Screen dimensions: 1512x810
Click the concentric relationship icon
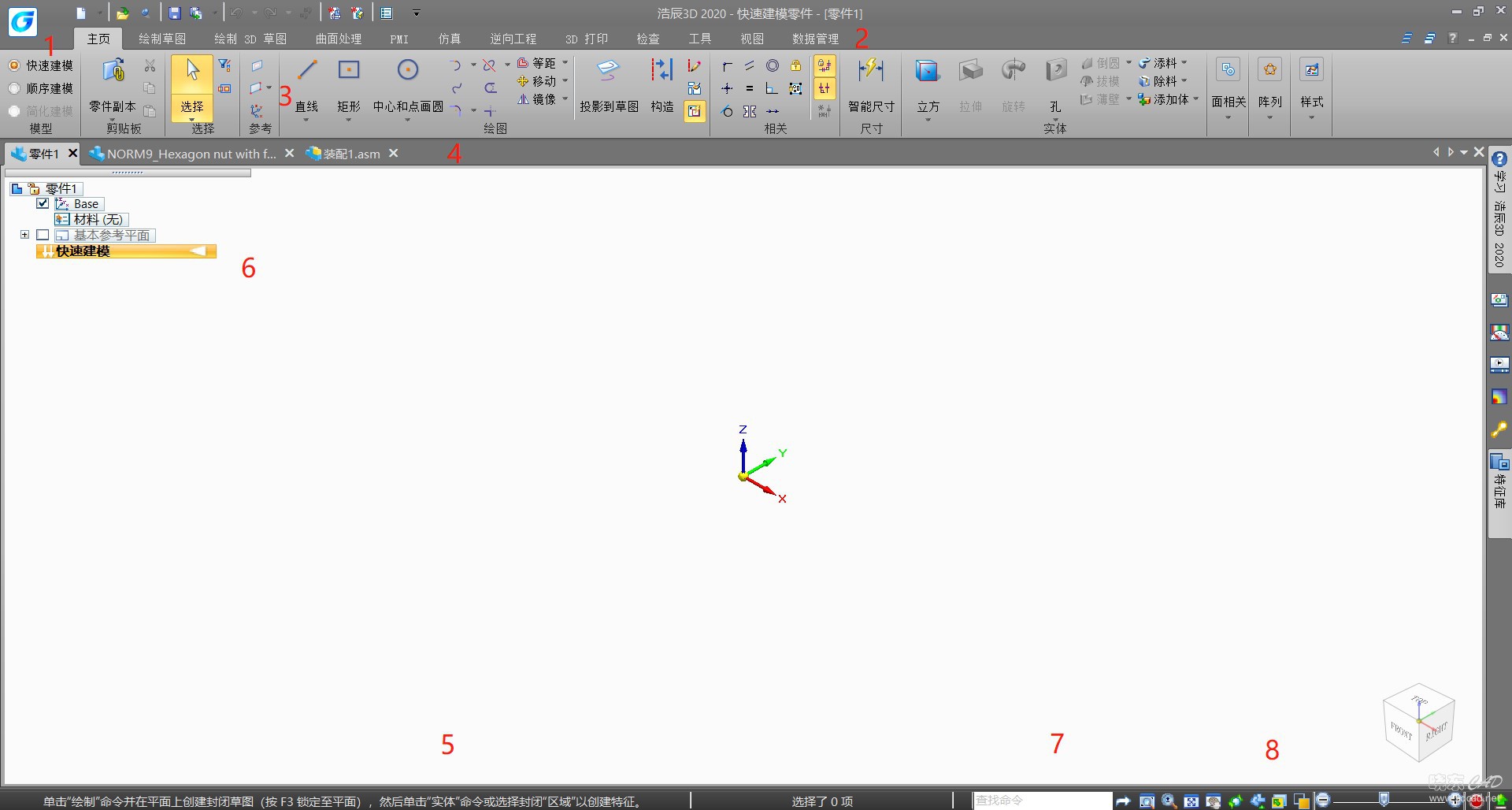773,65
